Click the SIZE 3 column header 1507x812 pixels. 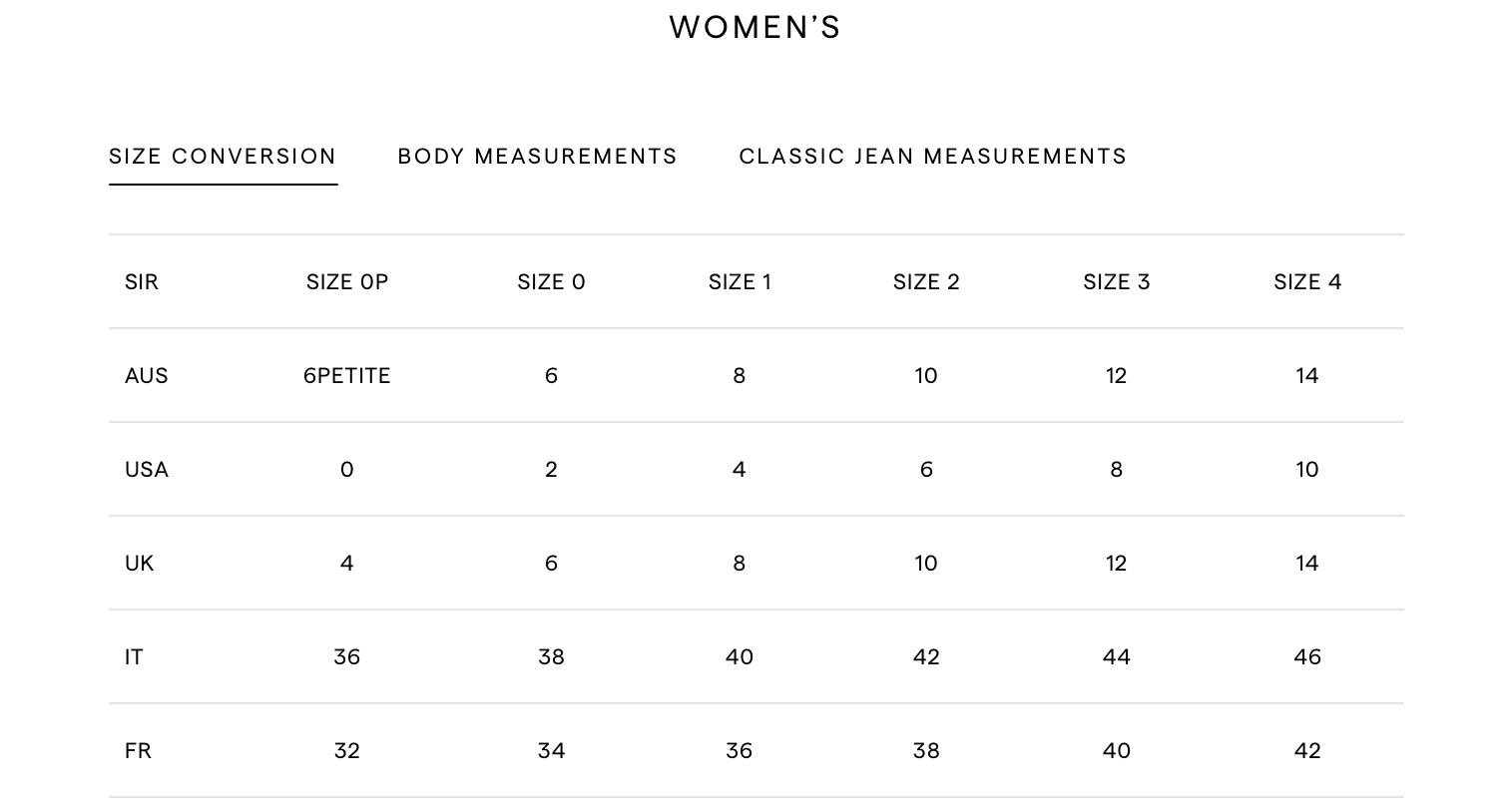[x=1117, y=282]
